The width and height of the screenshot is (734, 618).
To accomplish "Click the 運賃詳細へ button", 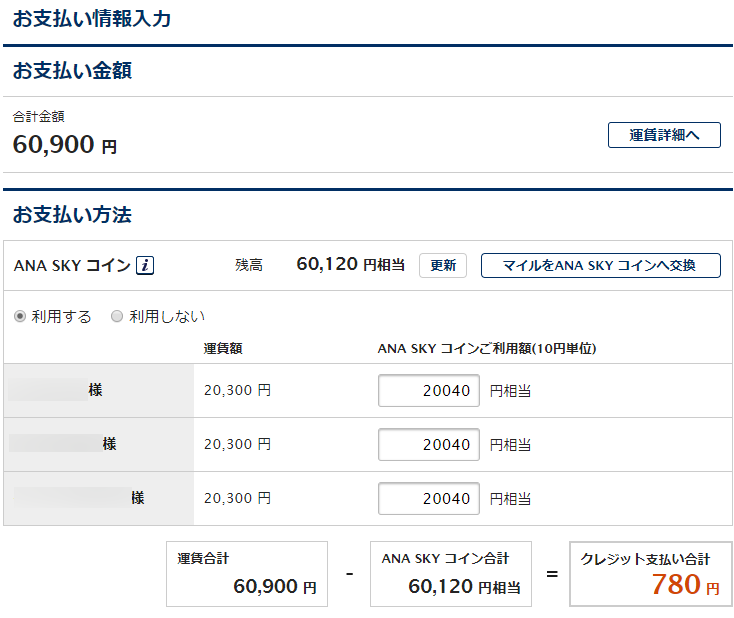I will click(664, 135).
